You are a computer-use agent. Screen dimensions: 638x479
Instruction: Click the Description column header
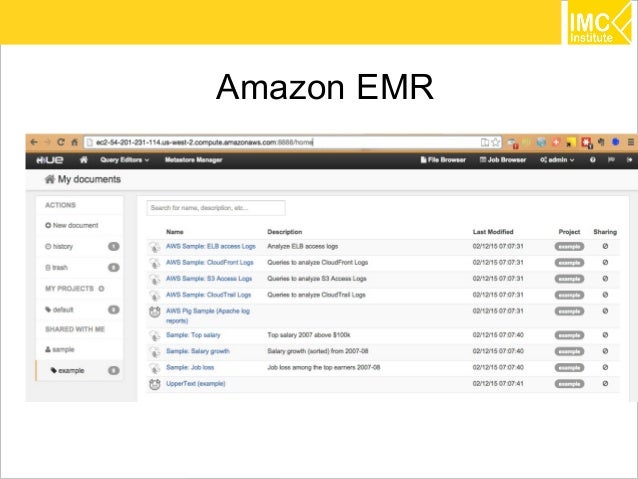[285, 232]
